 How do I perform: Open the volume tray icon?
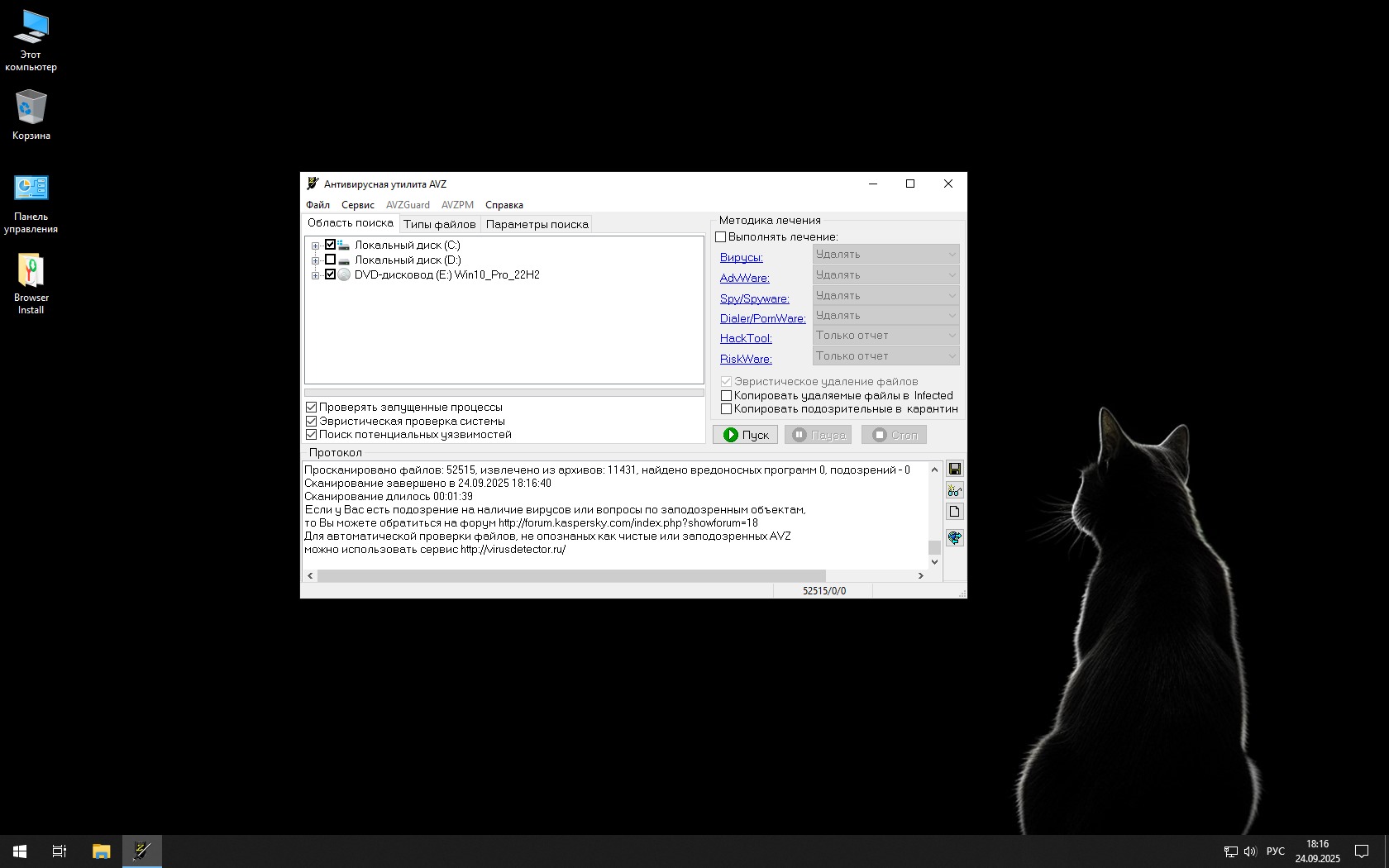[1249, 851]
